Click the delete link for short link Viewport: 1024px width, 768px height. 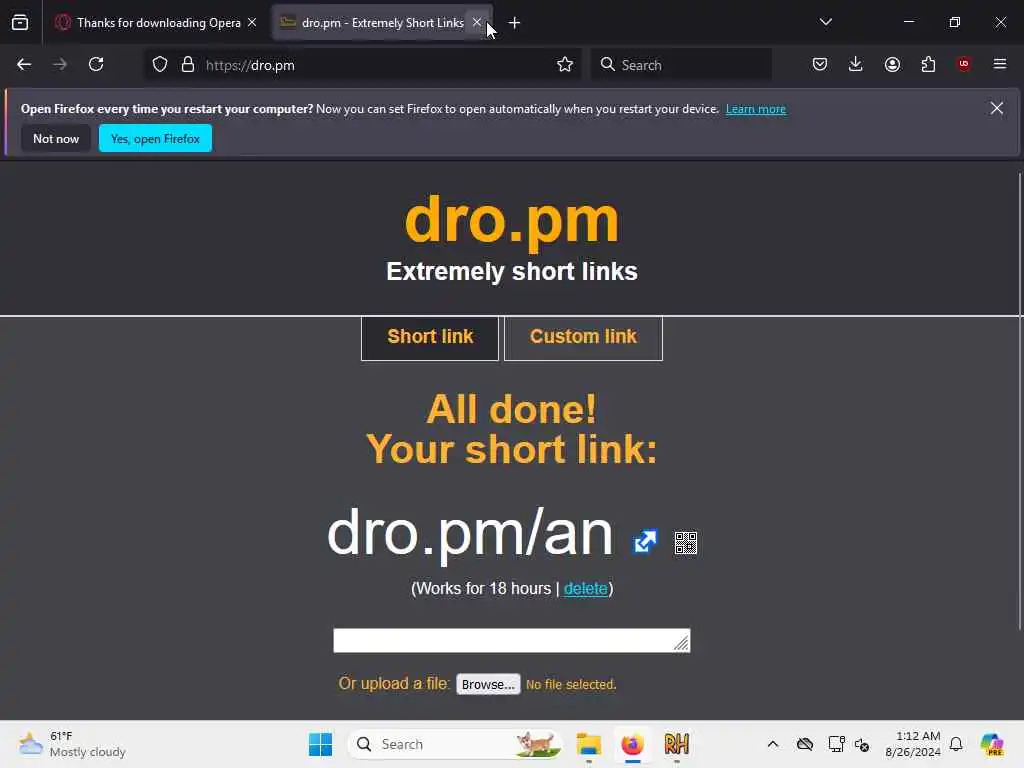586,588
